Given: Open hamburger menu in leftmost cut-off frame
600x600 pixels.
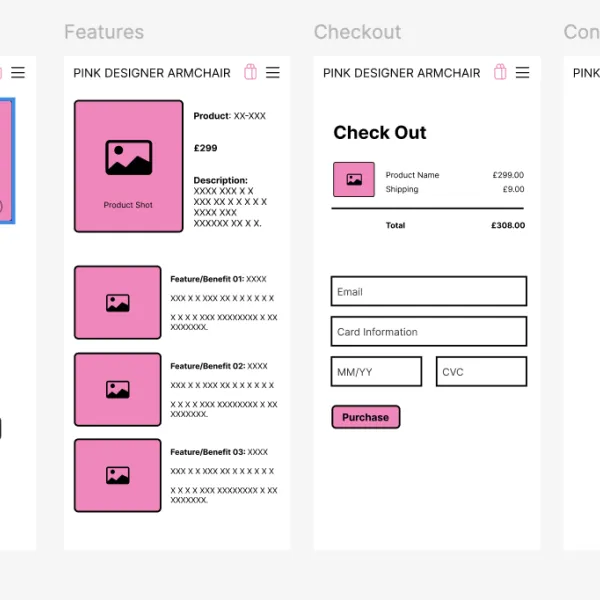Looking at the screenshot, I should [18, 72].
